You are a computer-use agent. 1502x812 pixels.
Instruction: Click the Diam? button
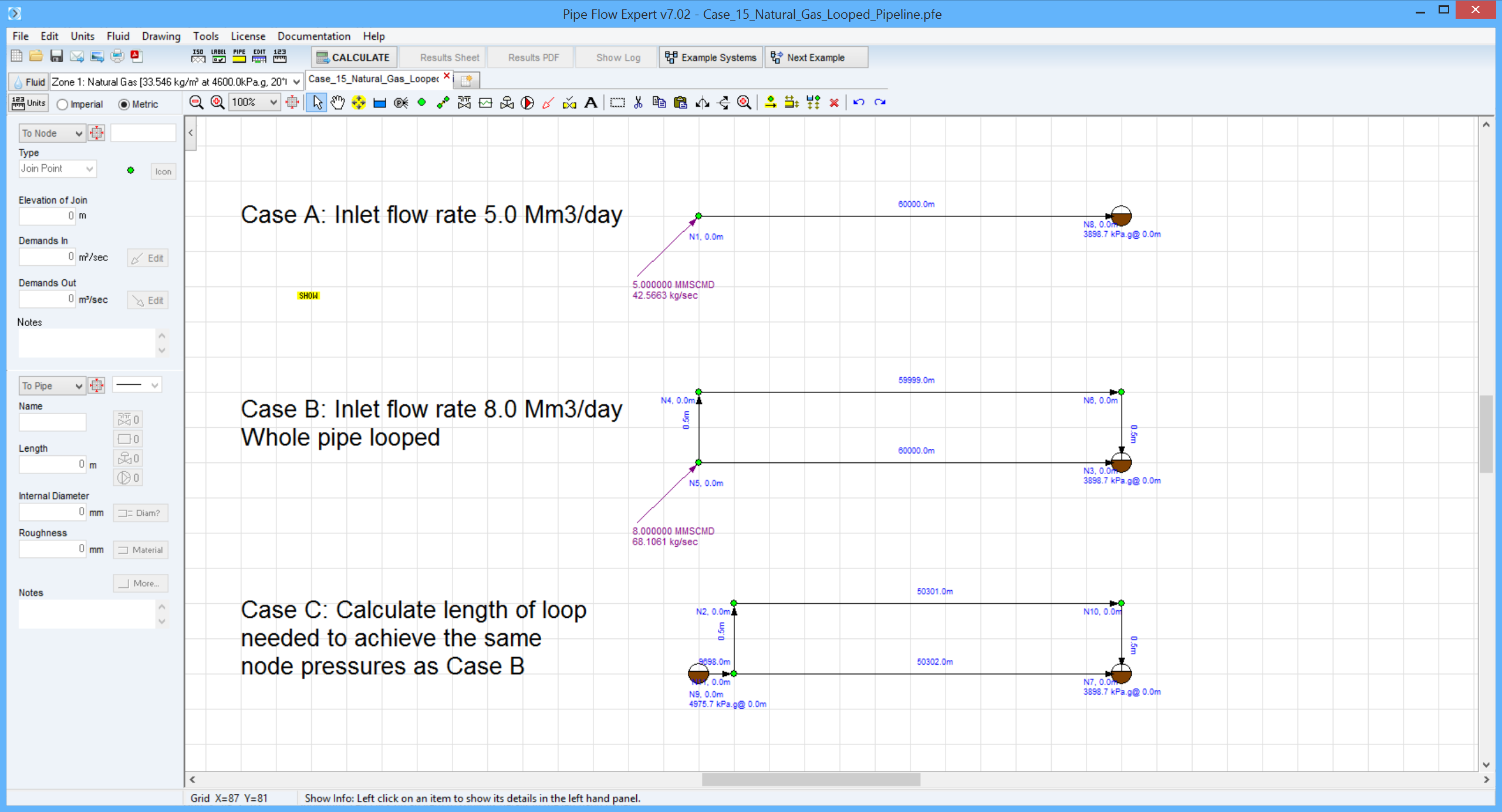[x=140, y=513]
